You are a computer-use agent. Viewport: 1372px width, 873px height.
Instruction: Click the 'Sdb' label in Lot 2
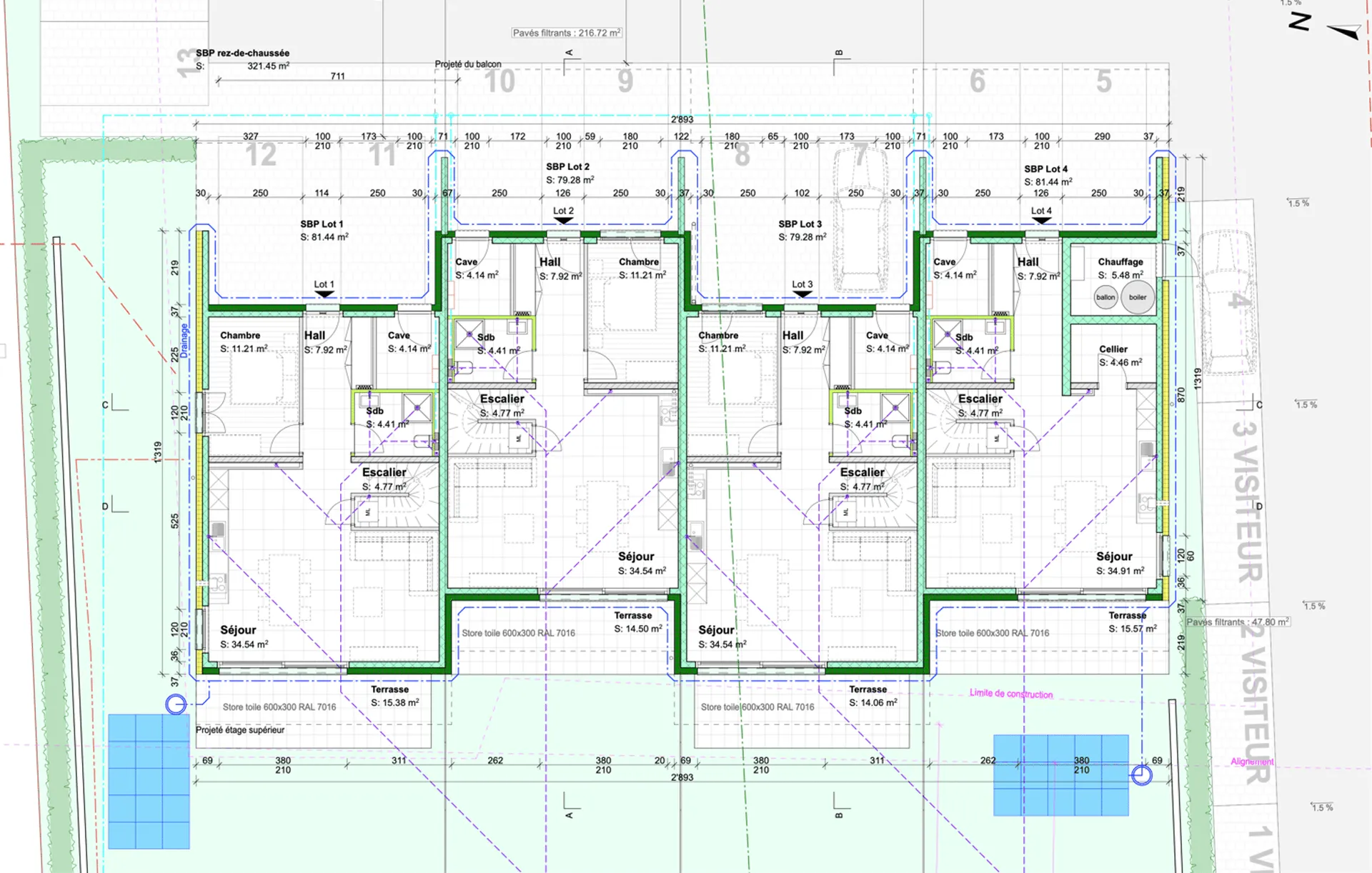486,337
